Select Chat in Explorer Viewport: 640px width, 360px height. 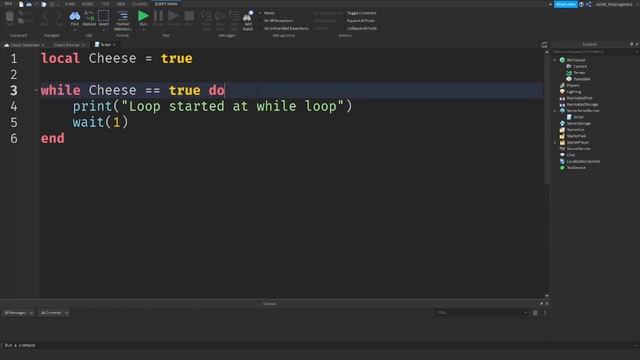571,155
